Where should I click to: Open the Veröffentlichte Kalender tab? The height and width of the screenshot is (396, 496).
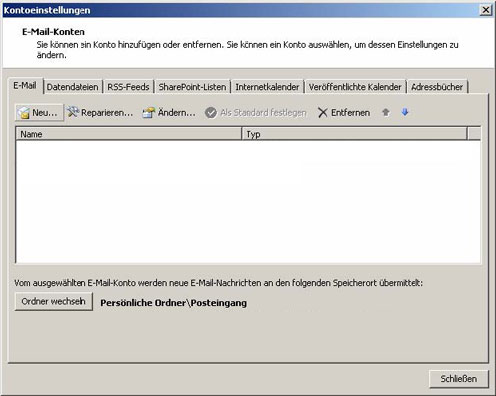355,87
